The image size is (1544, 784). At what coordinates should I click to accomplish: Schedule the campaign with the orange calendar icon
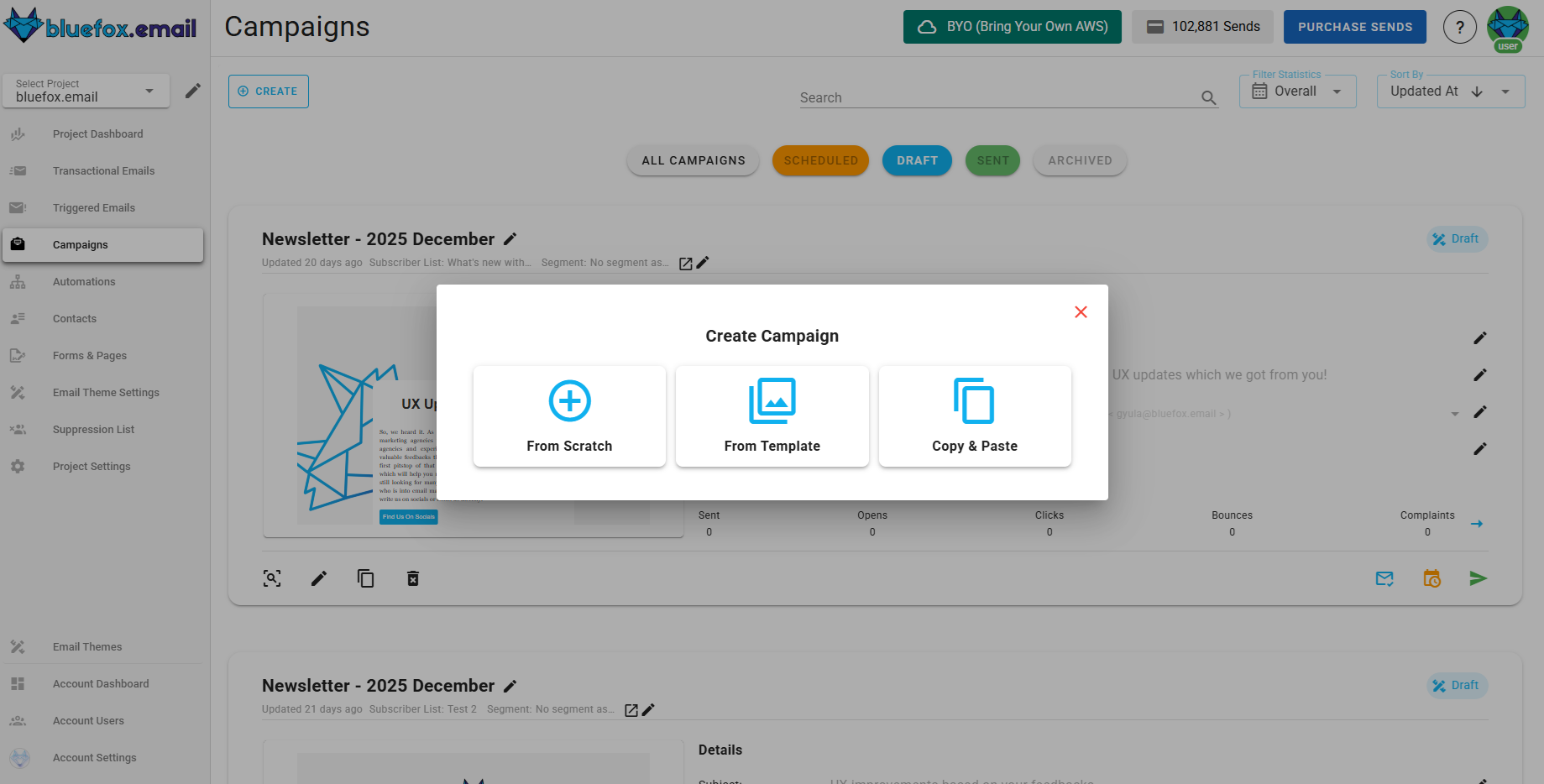(x=1432, y=578)
